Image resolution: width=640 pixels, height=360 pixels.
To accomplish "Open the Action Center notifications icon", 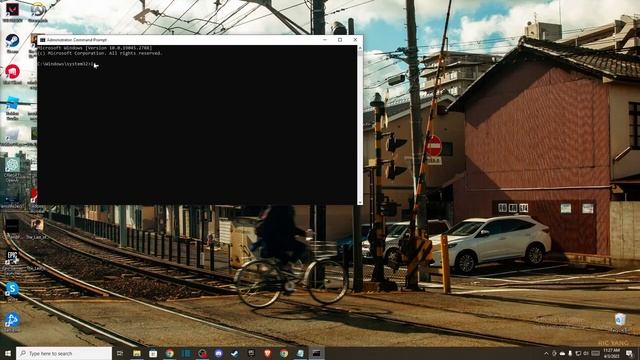I will pyautogui.click(x=629, y=353).
